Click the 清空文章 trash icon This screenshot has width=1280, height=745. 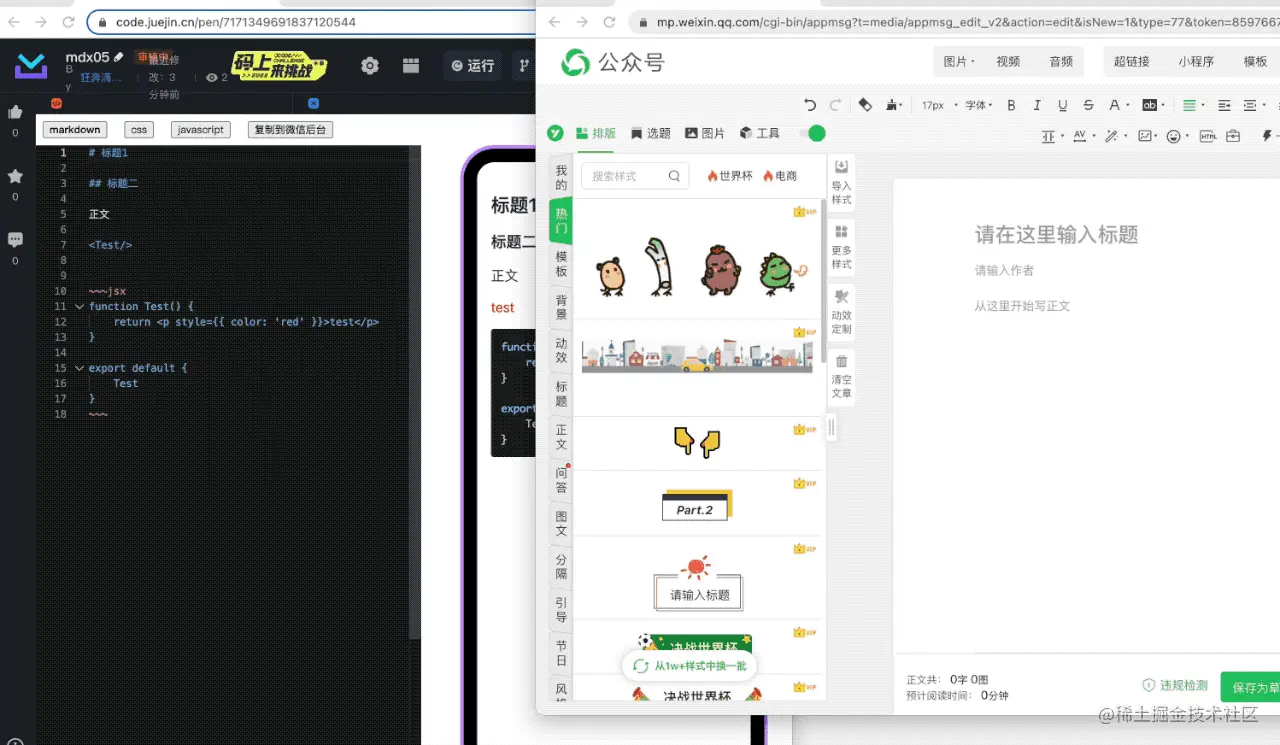[841, 378]
